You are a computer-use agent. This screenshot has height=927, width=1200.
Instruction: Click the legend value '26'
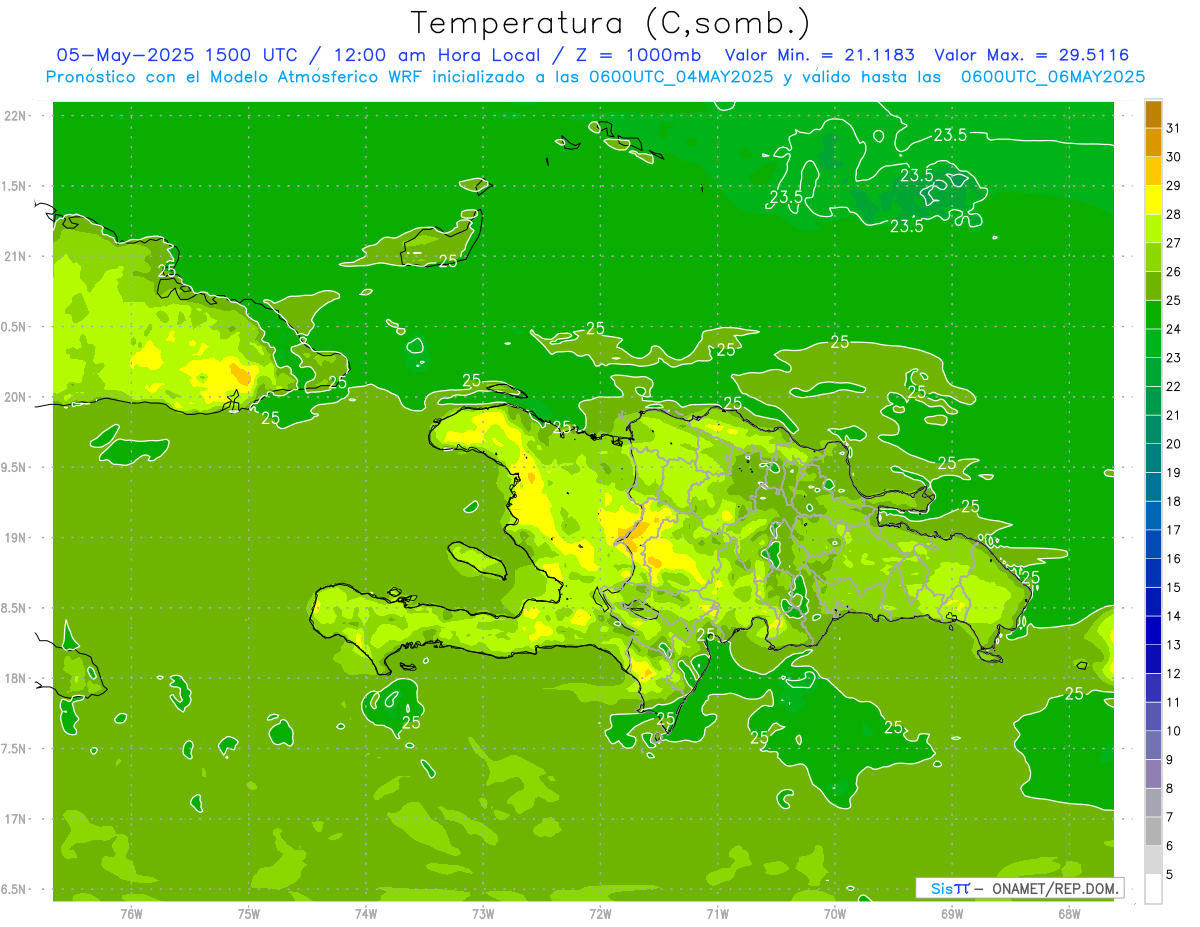click(x=1174, y=272)
